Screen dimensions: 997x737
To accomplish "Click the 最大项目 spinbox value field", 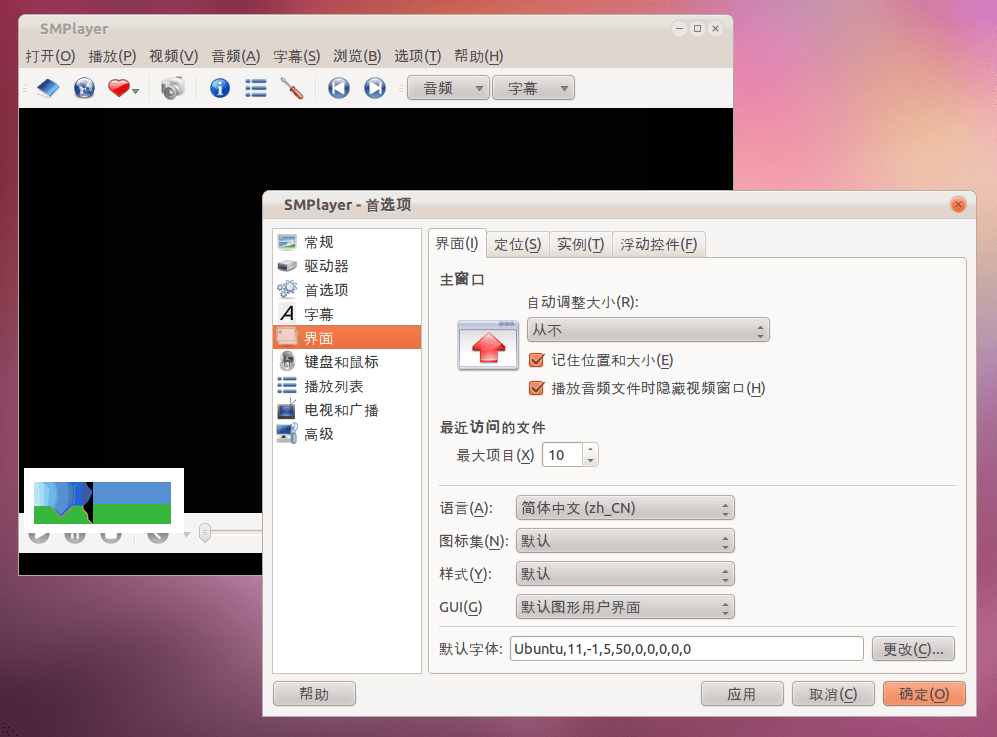I will 562,455.
